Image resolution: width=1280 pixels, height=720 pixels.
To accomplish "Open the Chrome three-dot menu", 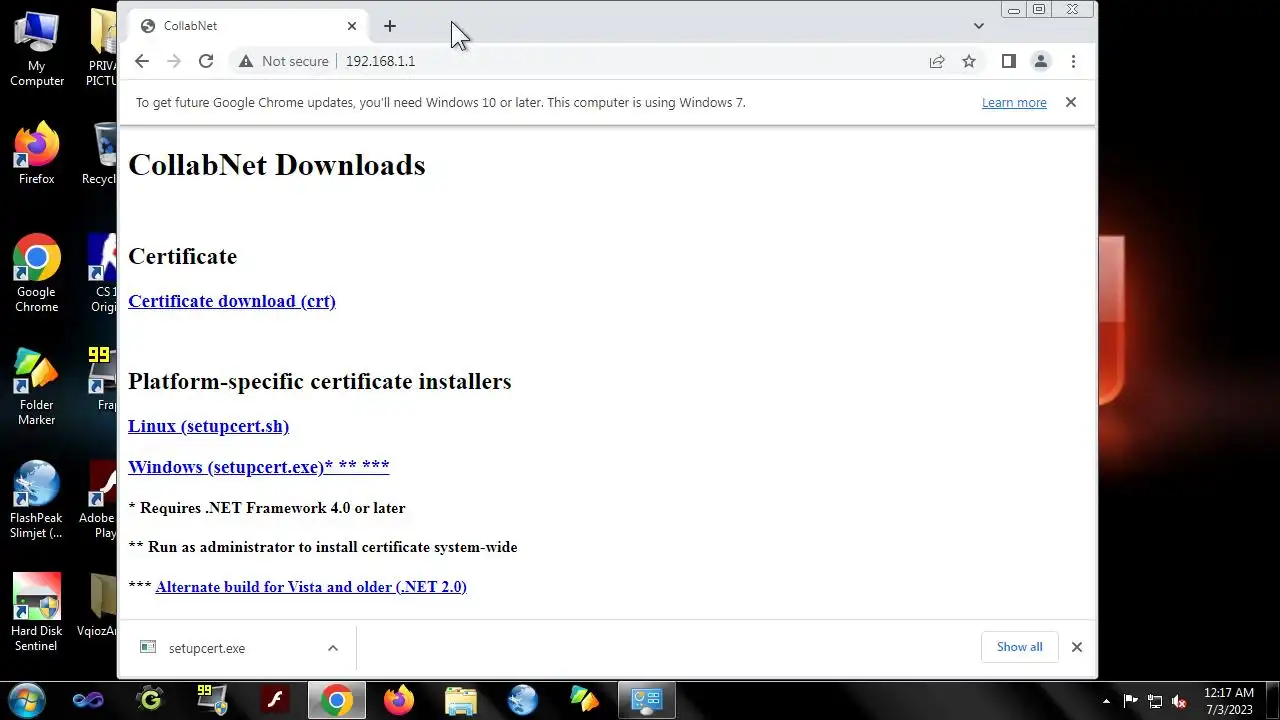I will pyautogui.click(x=1073, y=61).
